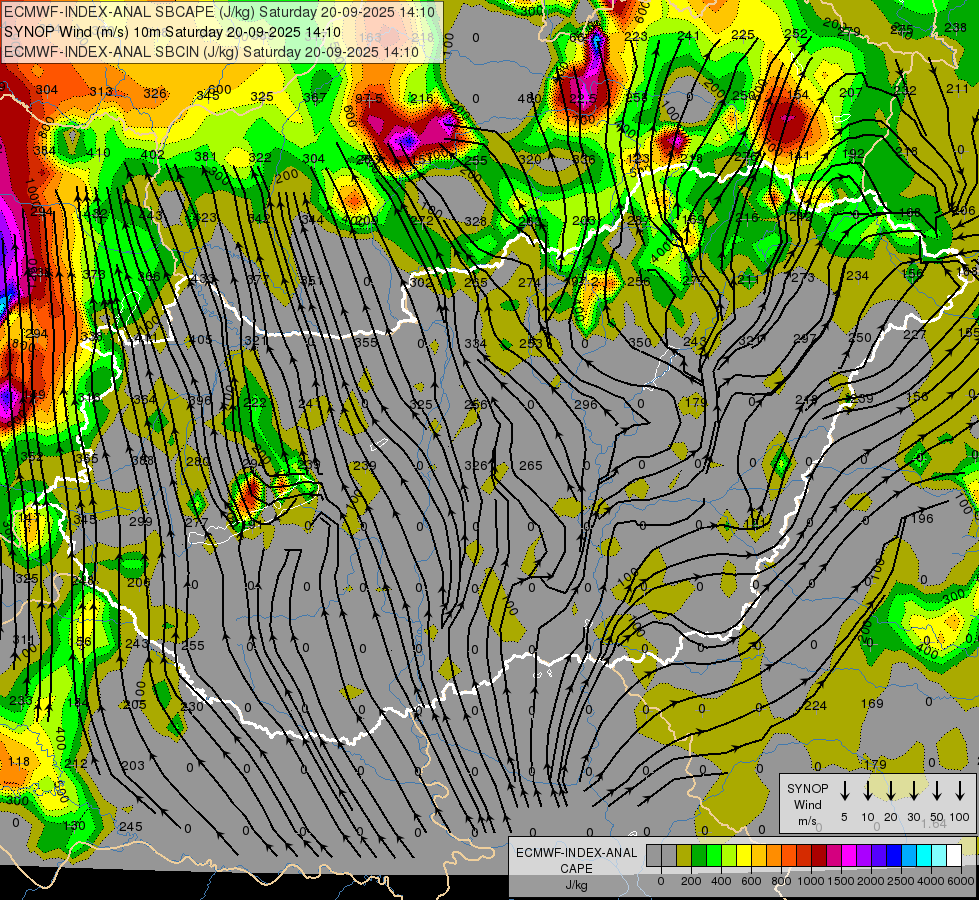Click the '600' tick label on the CAPE scale
Image resolution: width=979 pixels, height=900 pixels.
tap(751, 881)
